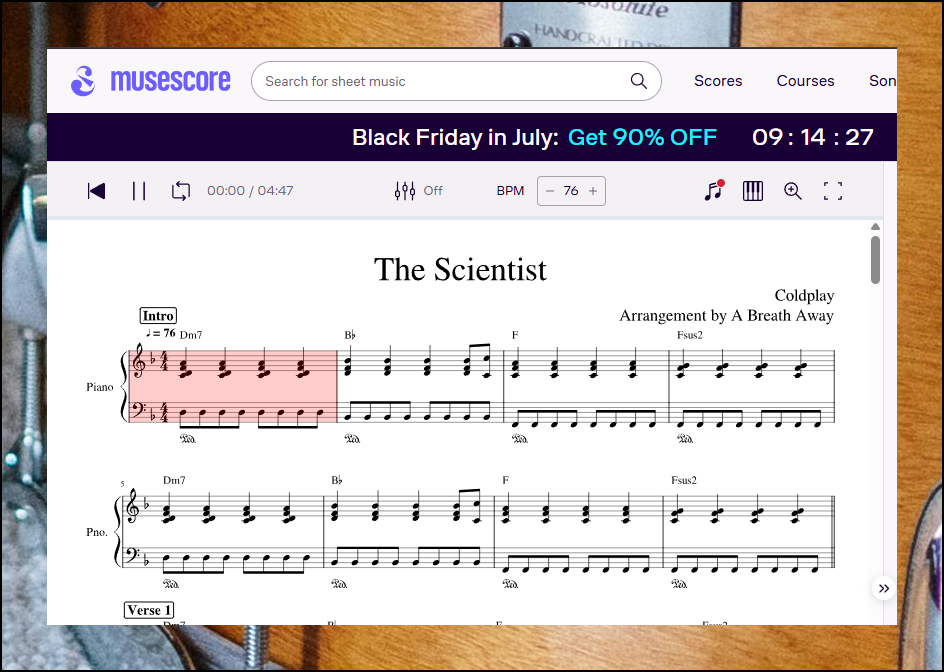Image resolution: width=944 pixels, height=672 pixels.
Task: Click the score scrollbar thumb
Action: click(x=875, y=260)
